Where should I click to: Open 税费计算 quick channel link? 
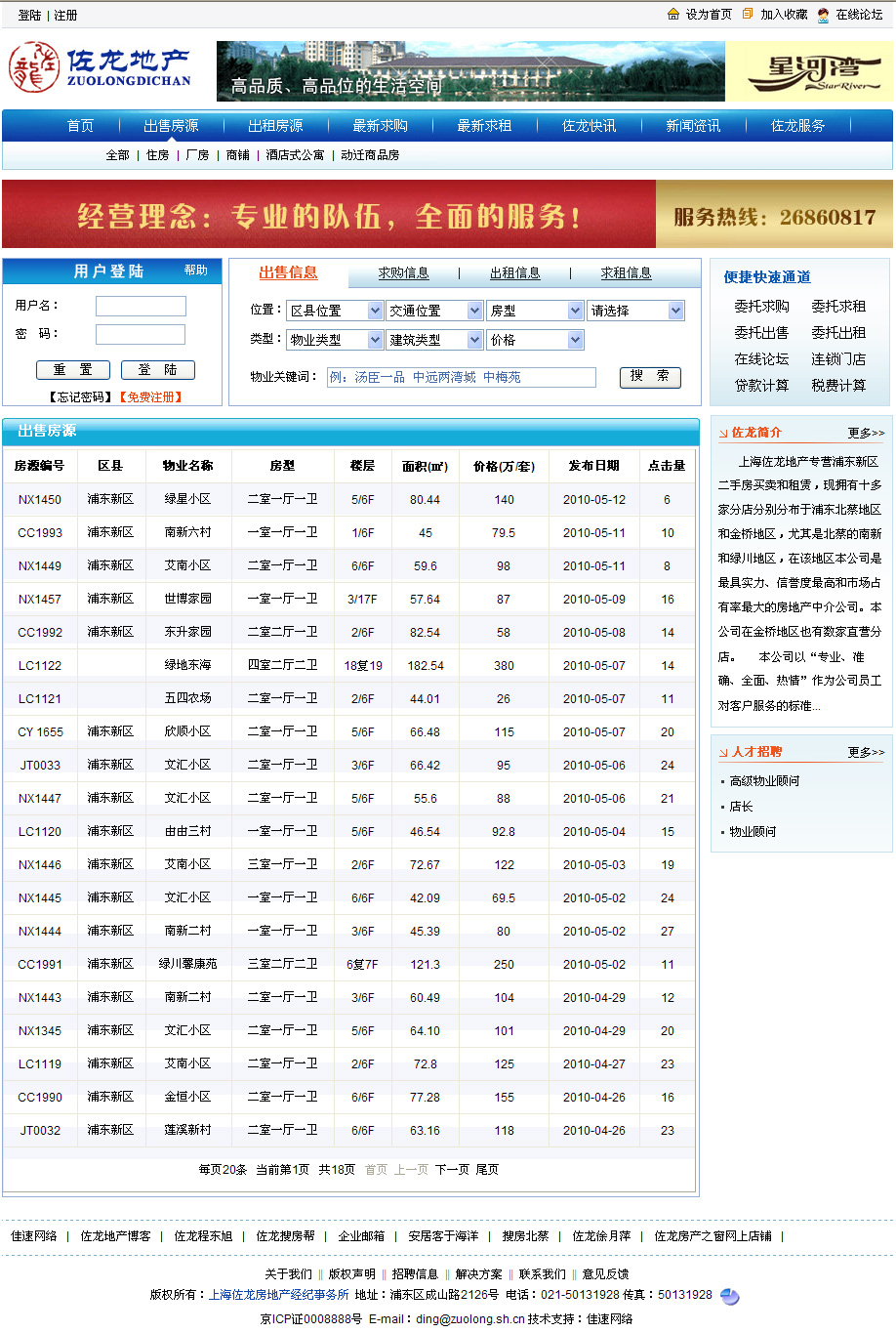click(838, 386)
